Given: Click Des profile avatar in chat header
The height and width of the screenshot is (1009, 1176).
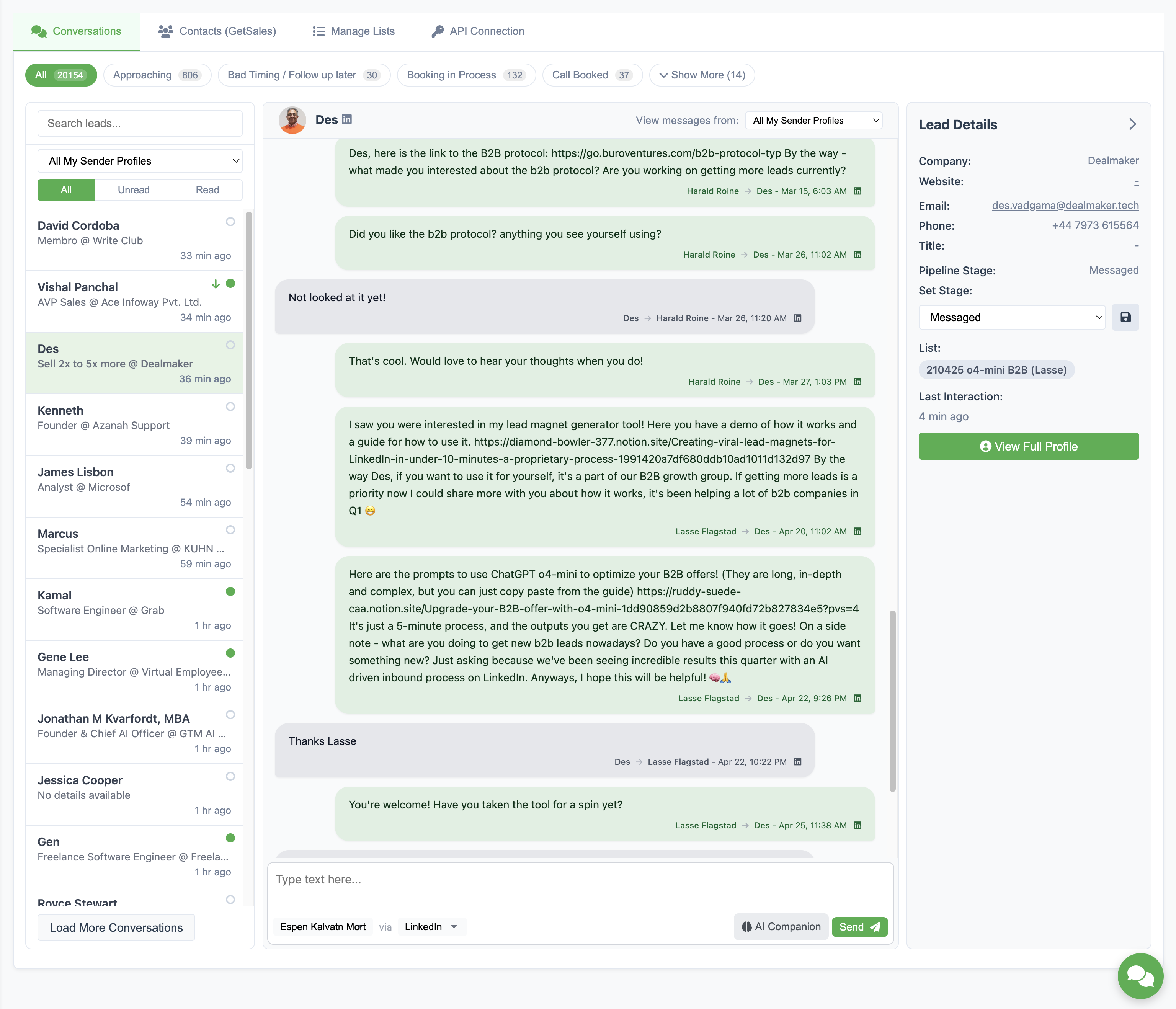Looking at the screenshot, I should (x=292, y=120).
